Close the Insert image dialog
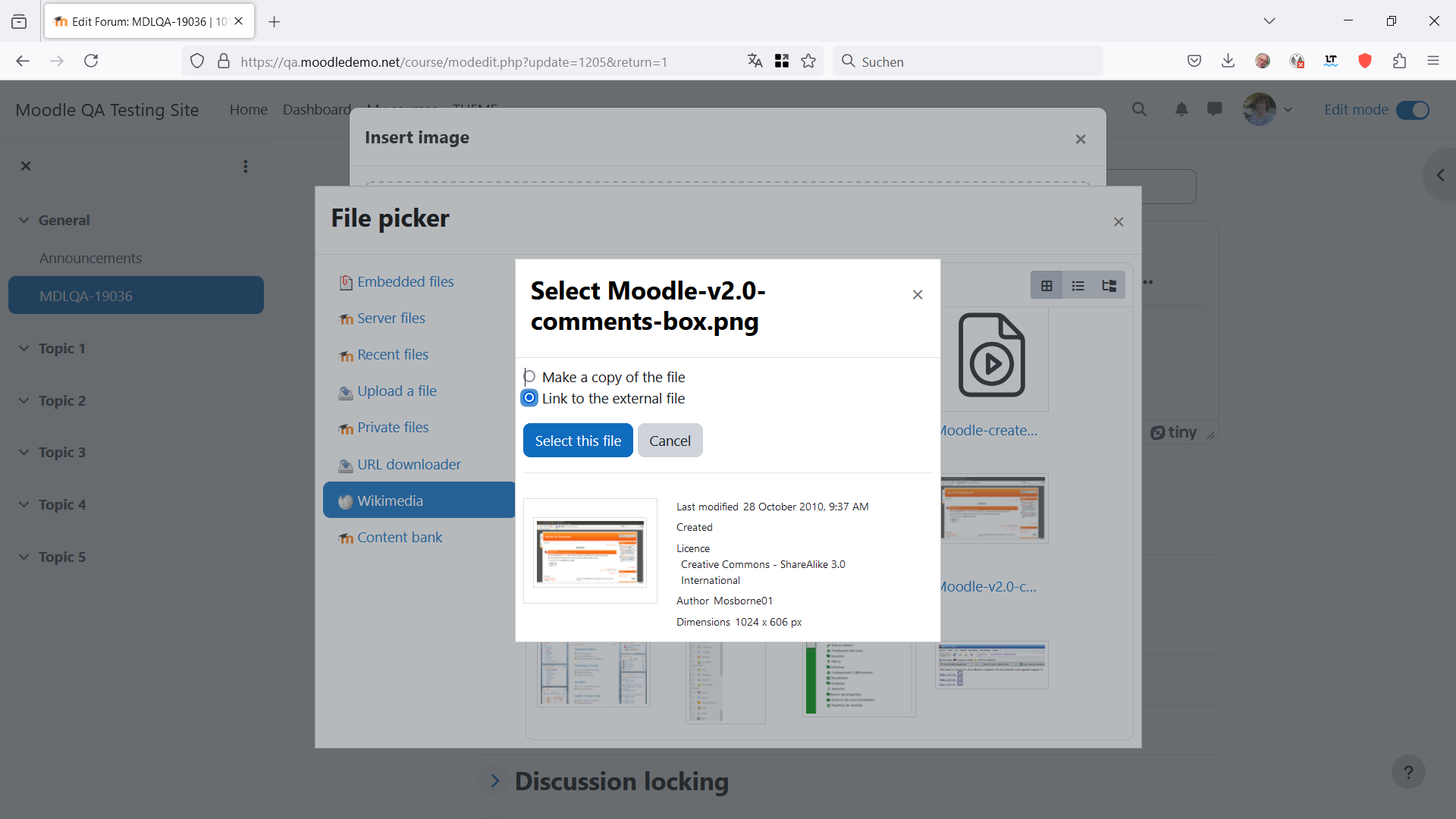The height and width of the screenshot is (819, 1456). click(x=1081, y=139)
